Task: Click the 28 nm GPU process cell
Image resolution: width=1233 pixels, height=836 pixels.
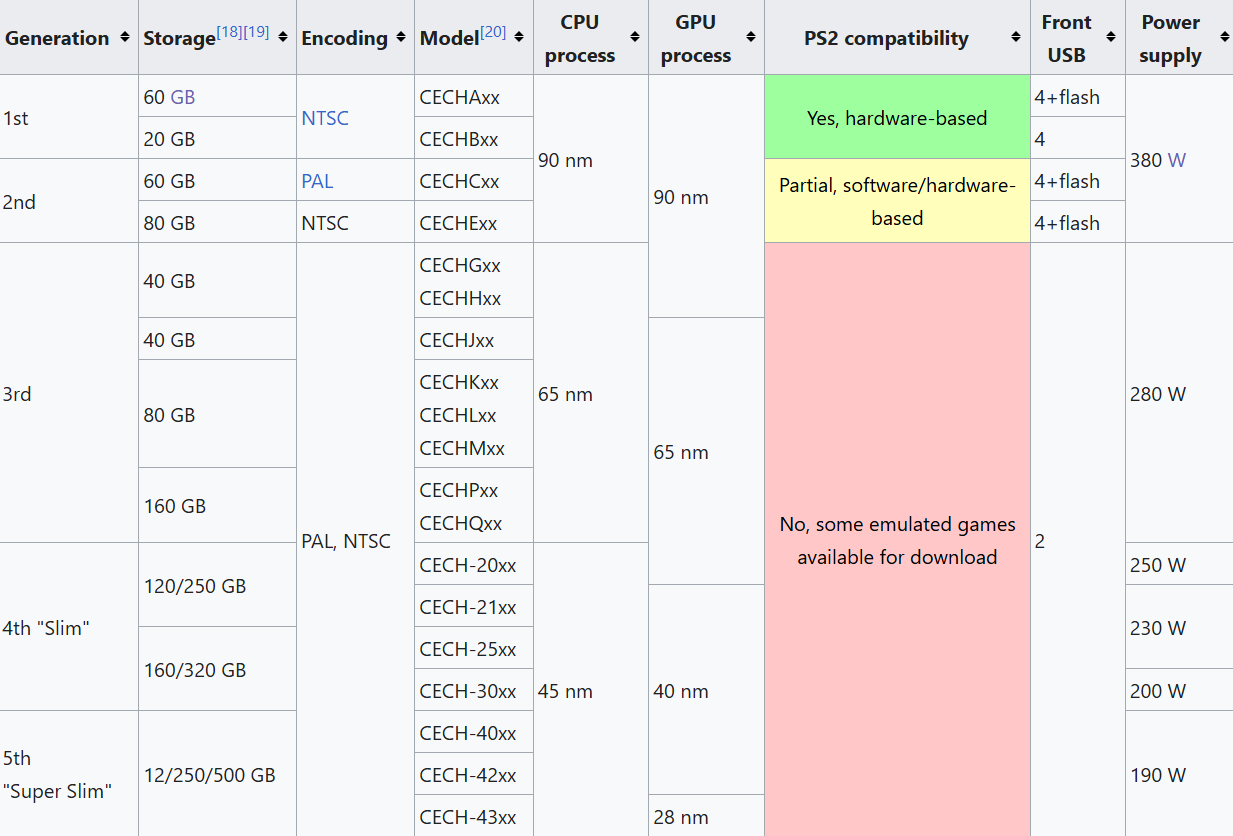Action: (706, 816)
